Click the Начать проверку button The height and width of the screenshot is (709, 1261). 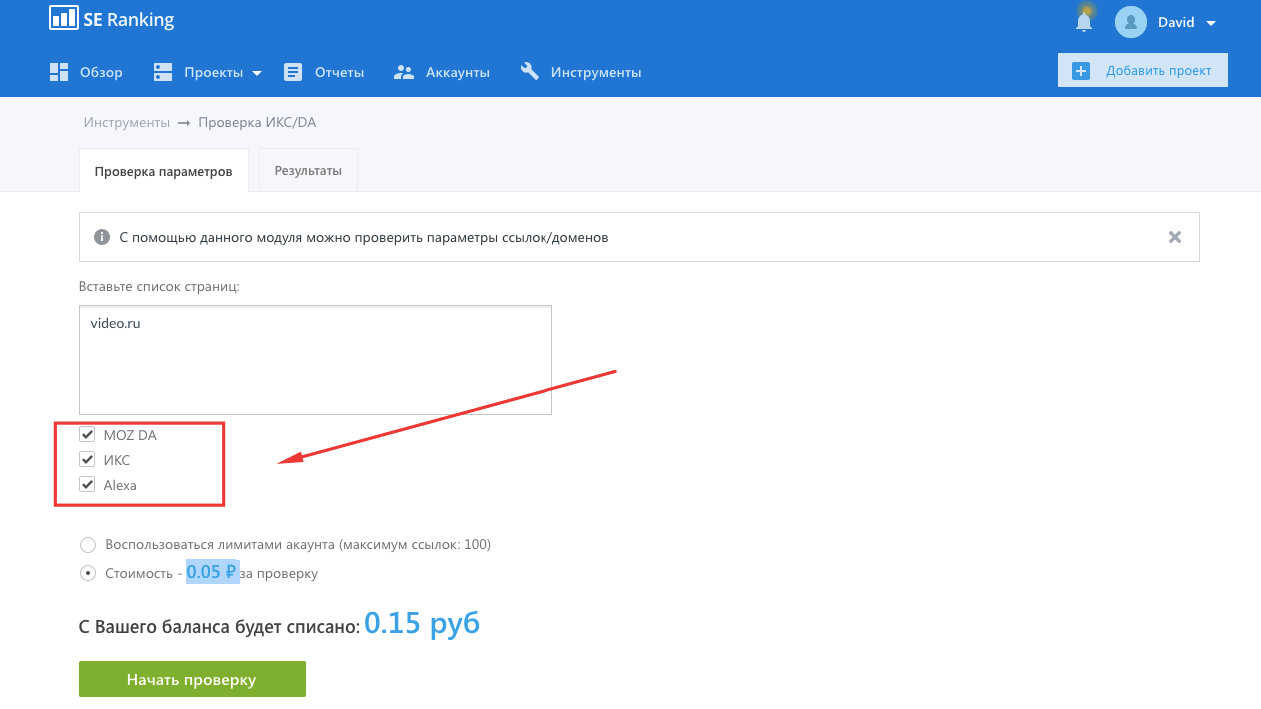coord(192,679)
